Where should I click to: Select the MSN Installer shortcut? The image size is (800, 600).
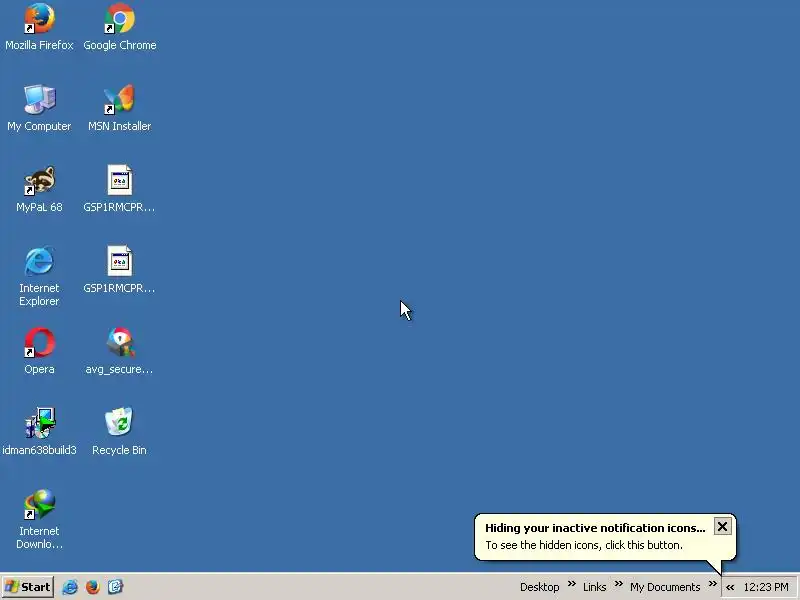point(119,108)
